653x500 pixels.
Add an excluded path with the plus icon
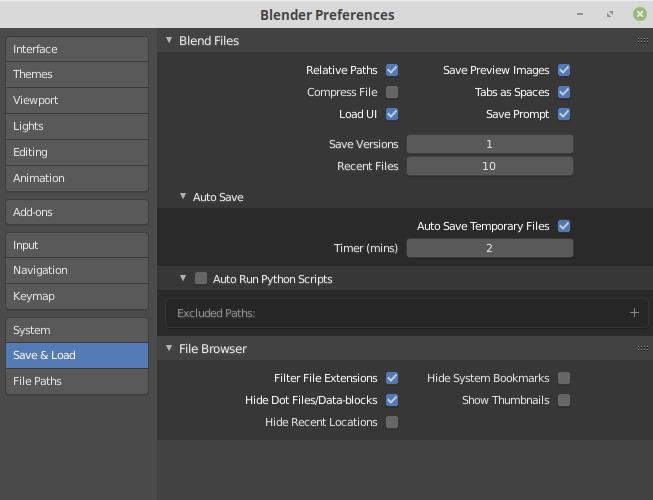tap(634, 313)
